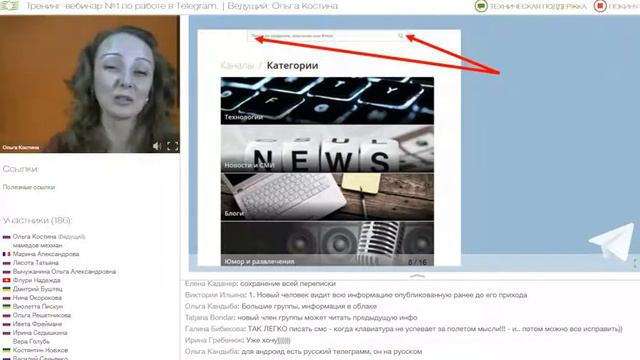This screenshot has width=640, height=360.
Task: Click chat message from Виктория Ильина
Action: (x=356, y=295)
